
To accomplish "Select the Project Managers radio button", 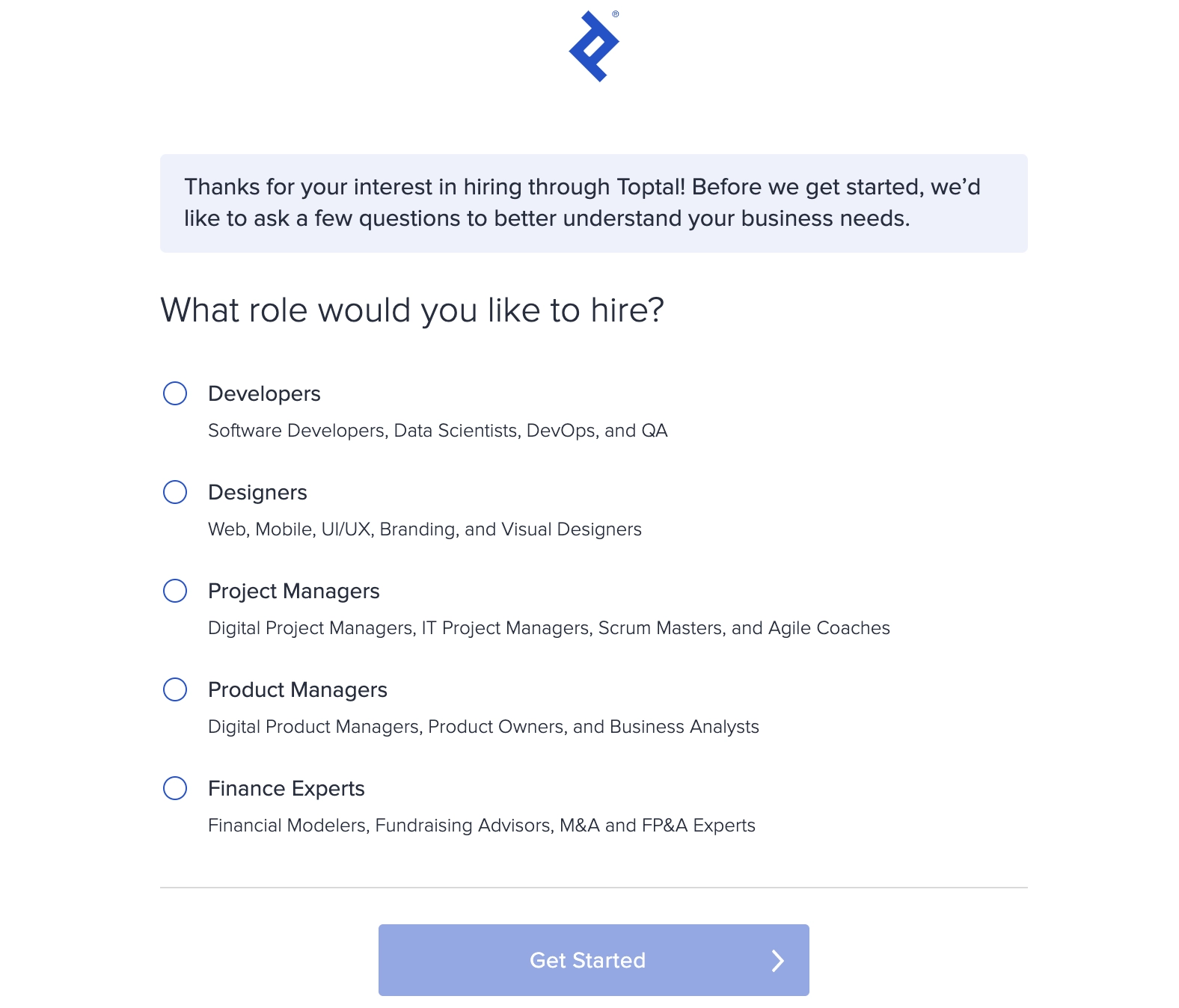I will coord(176,591).
